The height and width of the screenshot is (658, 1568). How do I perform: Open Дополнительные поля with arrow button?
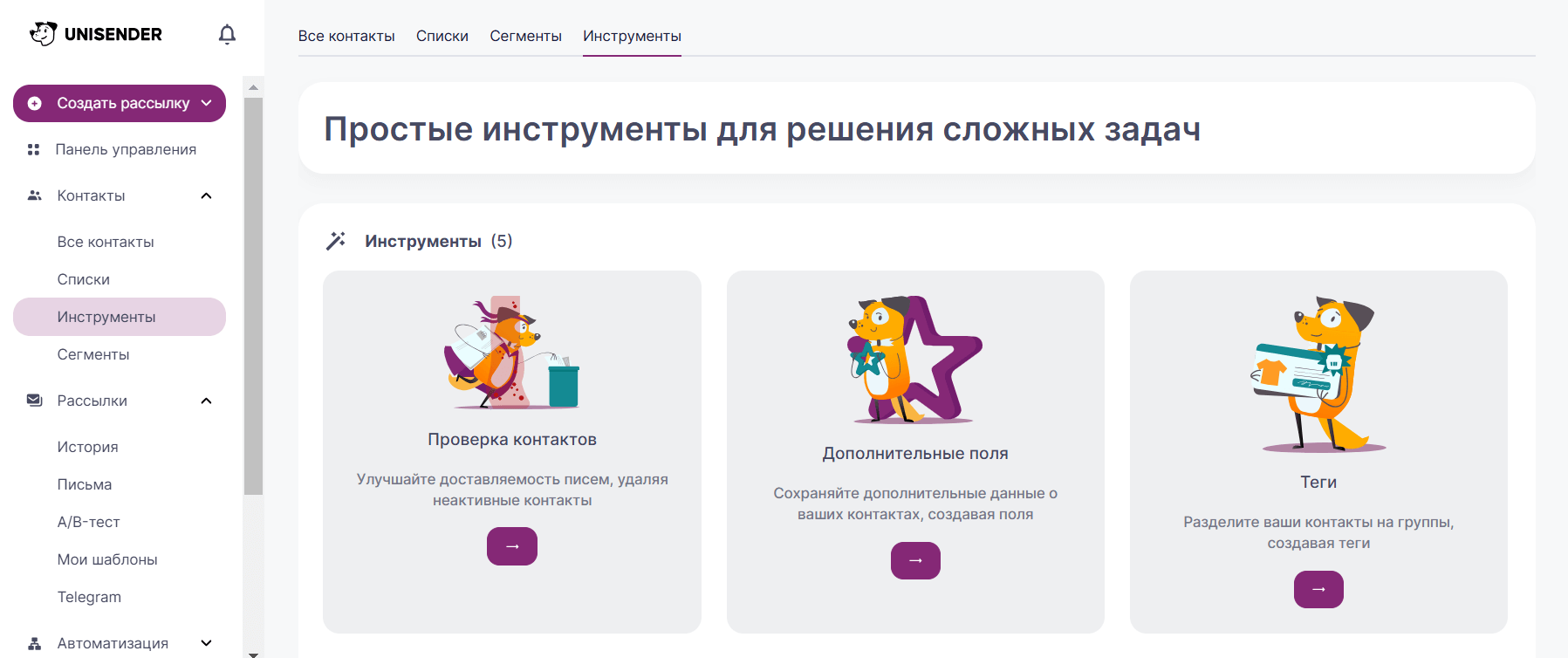(x=915, y=560)
